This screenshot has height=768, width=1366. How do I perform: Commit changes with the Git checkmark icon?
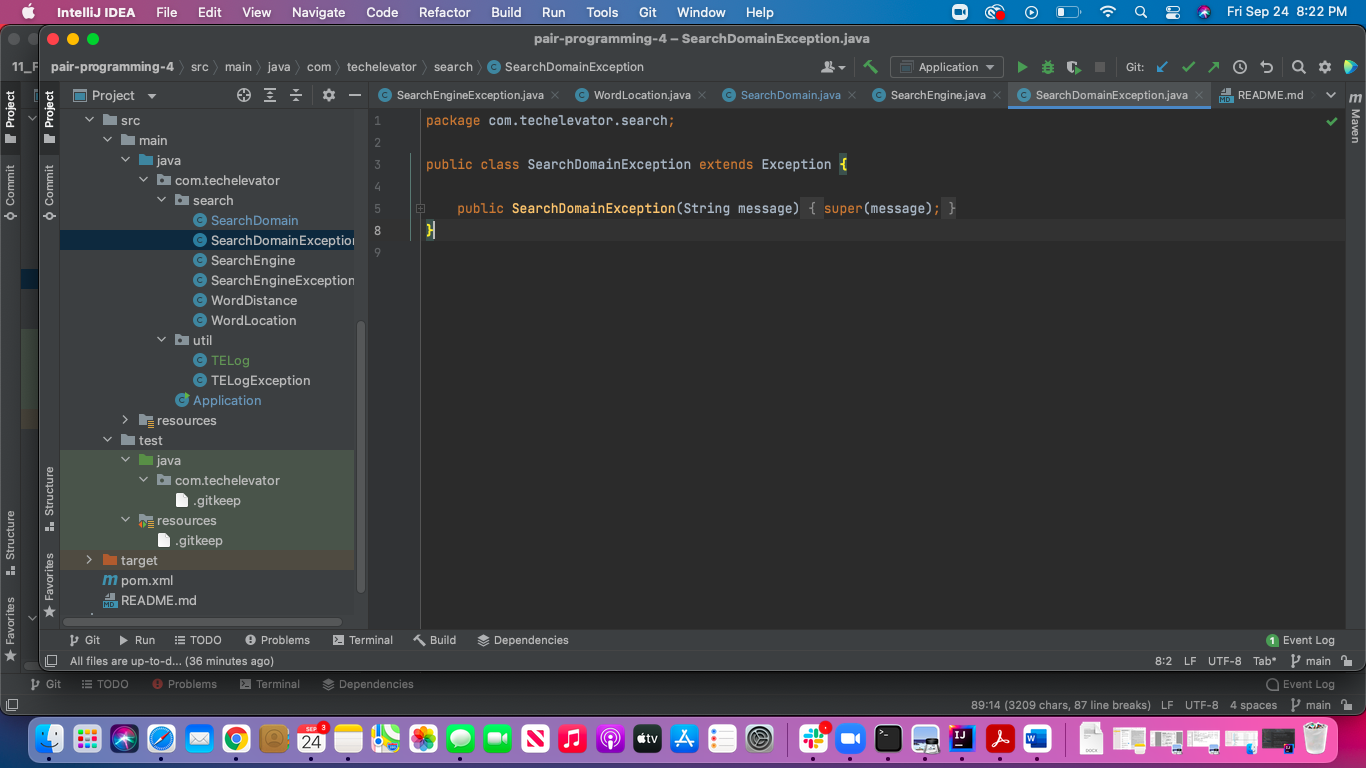(x=1188, y=67)
